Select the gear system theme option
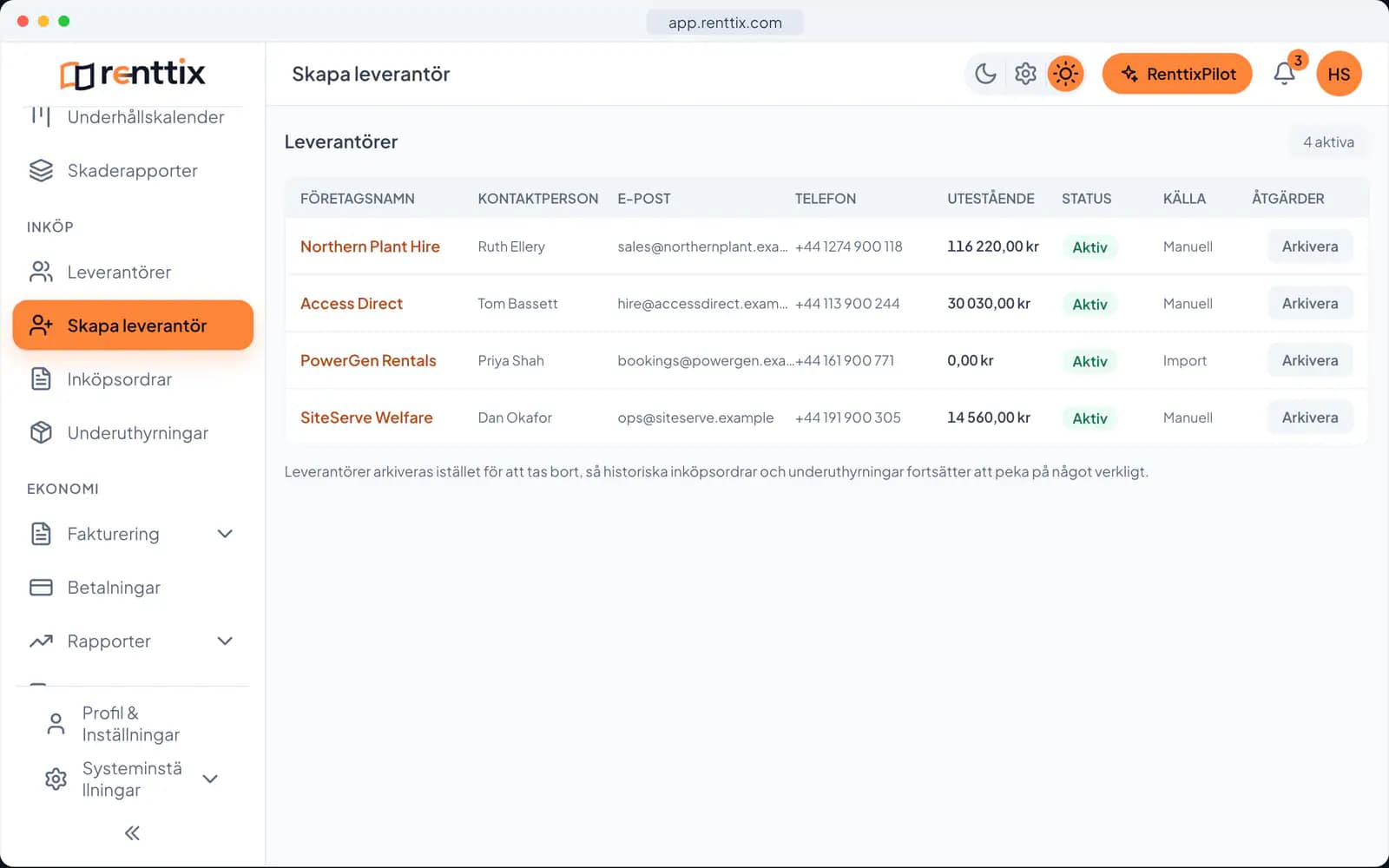The width and height of the screenshot is (1389, 868). (1025, 74)
